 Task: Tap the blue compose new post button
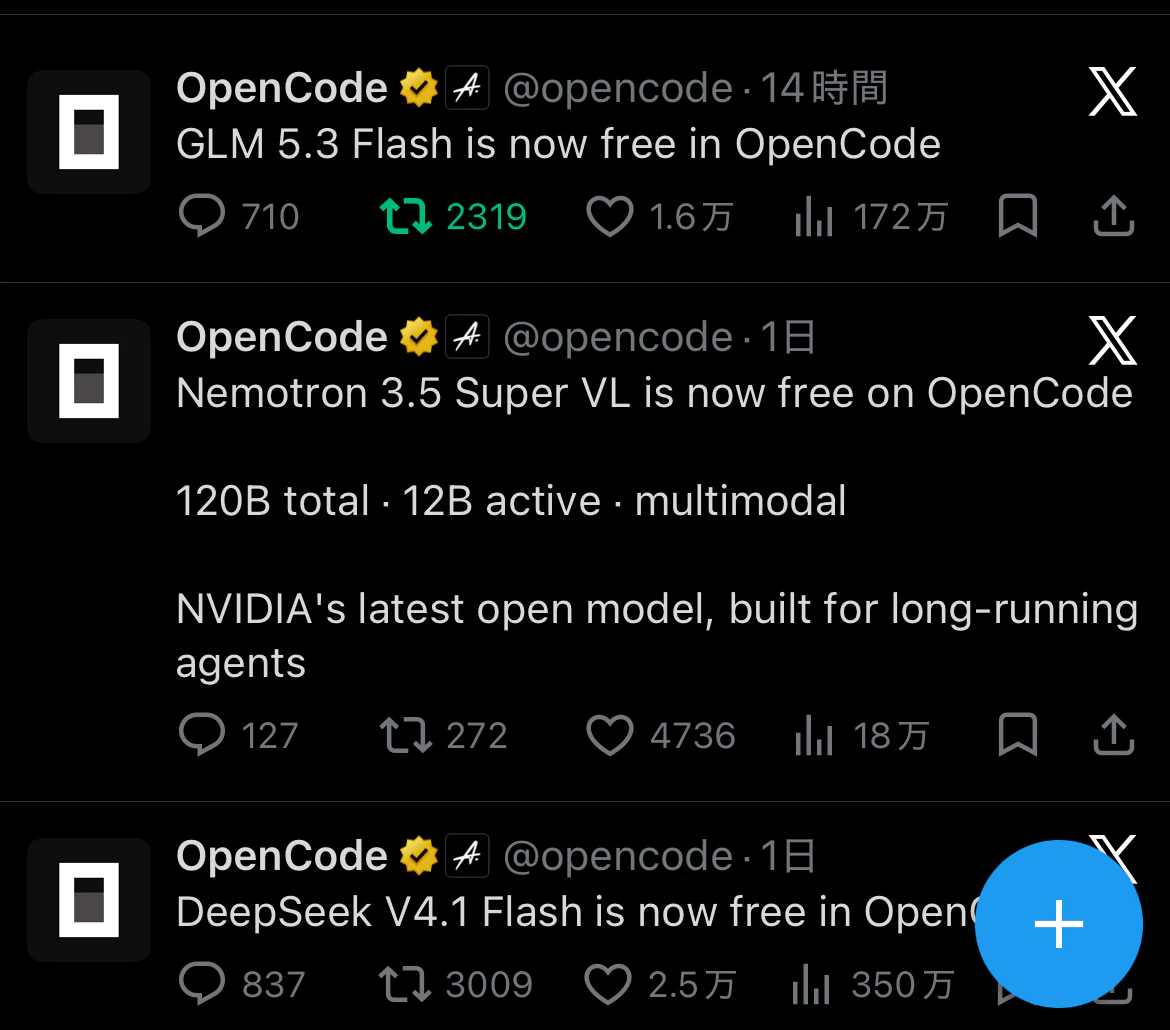pyautogui.click(x=1058, y=924)
